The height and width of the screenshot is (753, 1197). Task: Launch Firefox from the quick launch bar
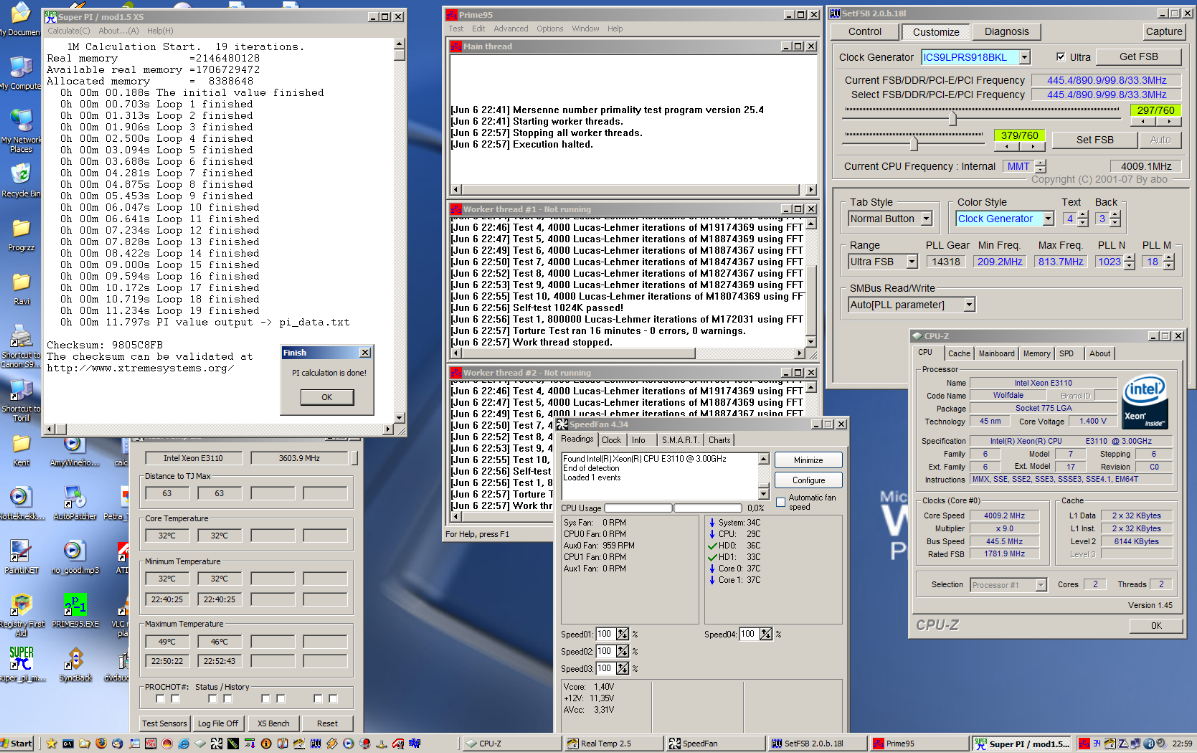(x=101, y=743)
